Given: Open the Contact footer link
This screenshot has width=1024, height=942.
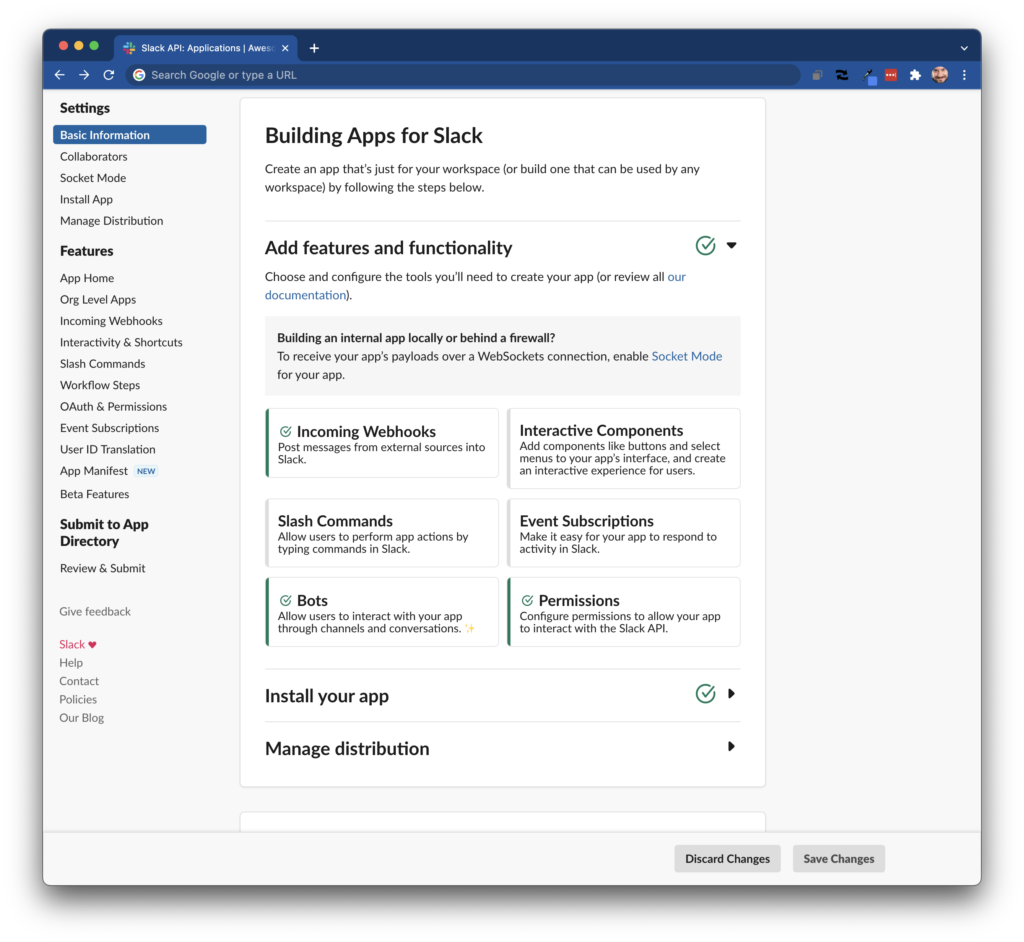Looking at the screenshot, I should pyautogui.click(x=79, y=681).
